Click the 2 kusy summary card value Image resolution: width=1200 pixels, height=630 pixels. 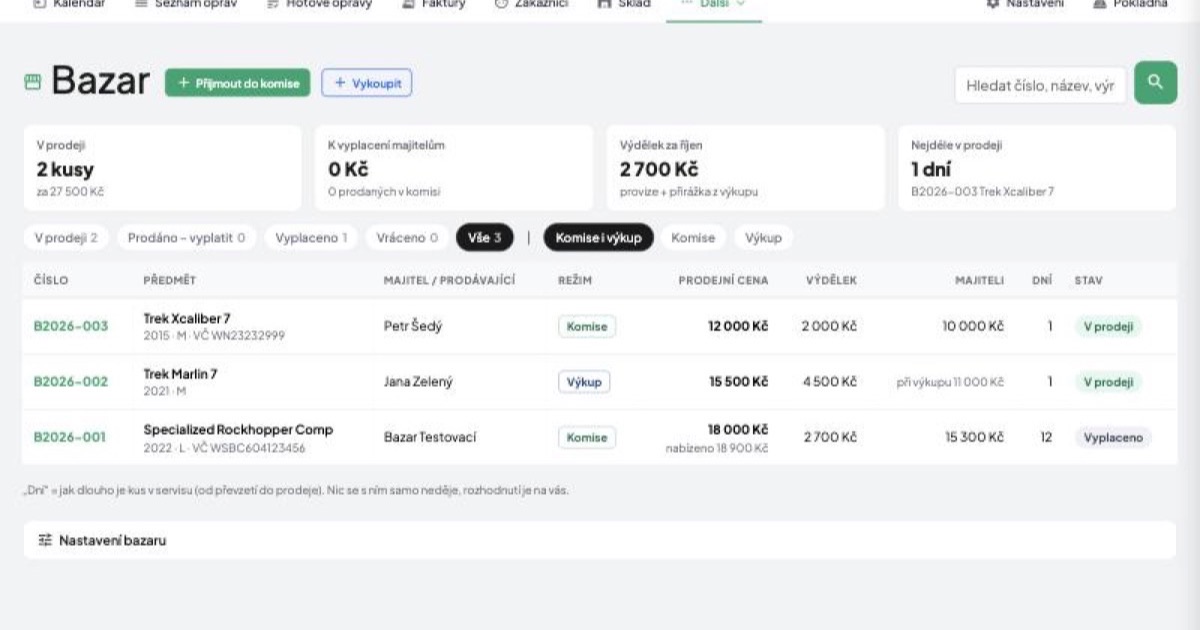(65, 169)
